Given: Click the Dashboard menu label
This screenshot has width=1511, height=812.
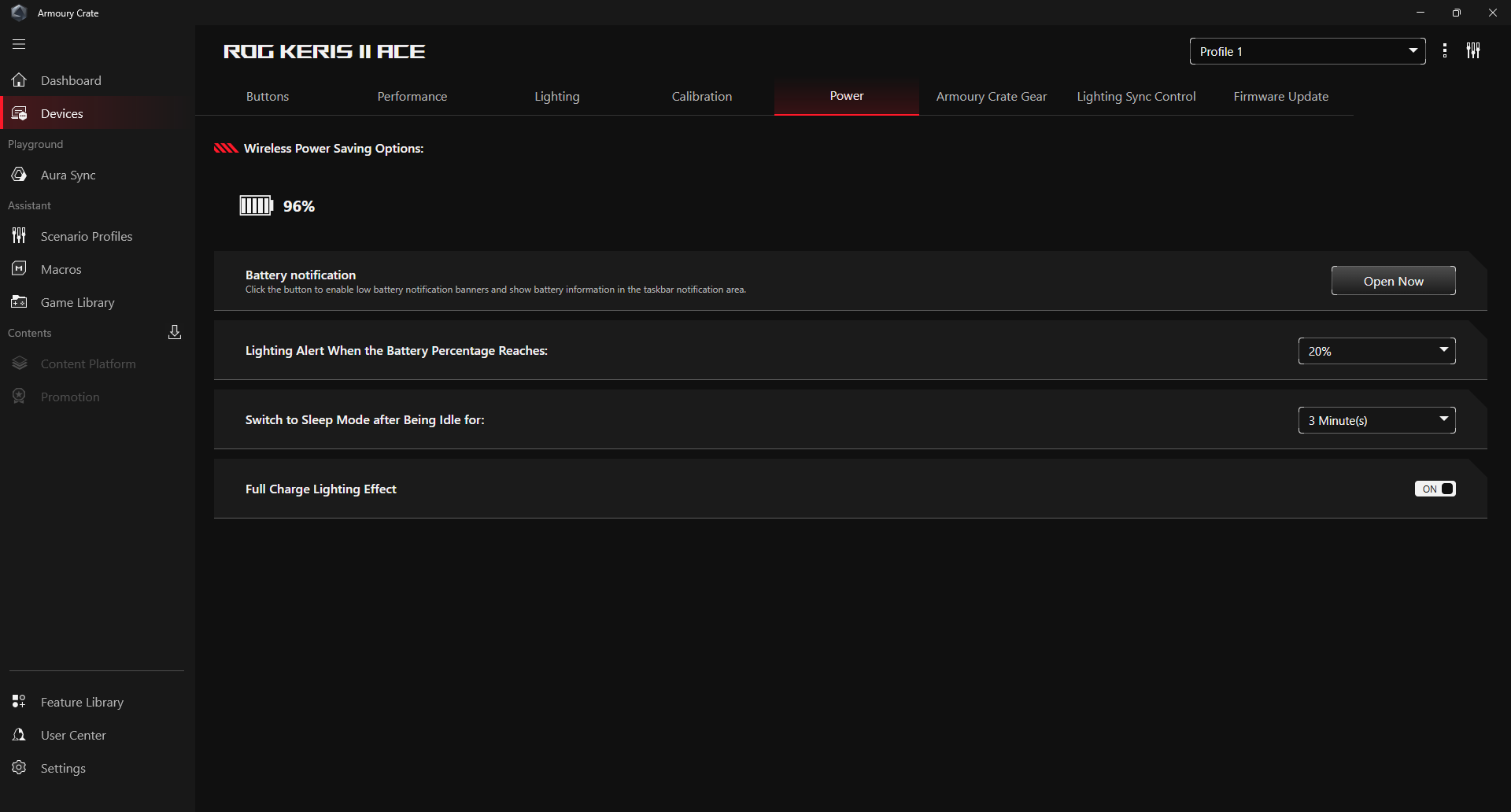Looking at the screenshot, I should pos(71,80).
